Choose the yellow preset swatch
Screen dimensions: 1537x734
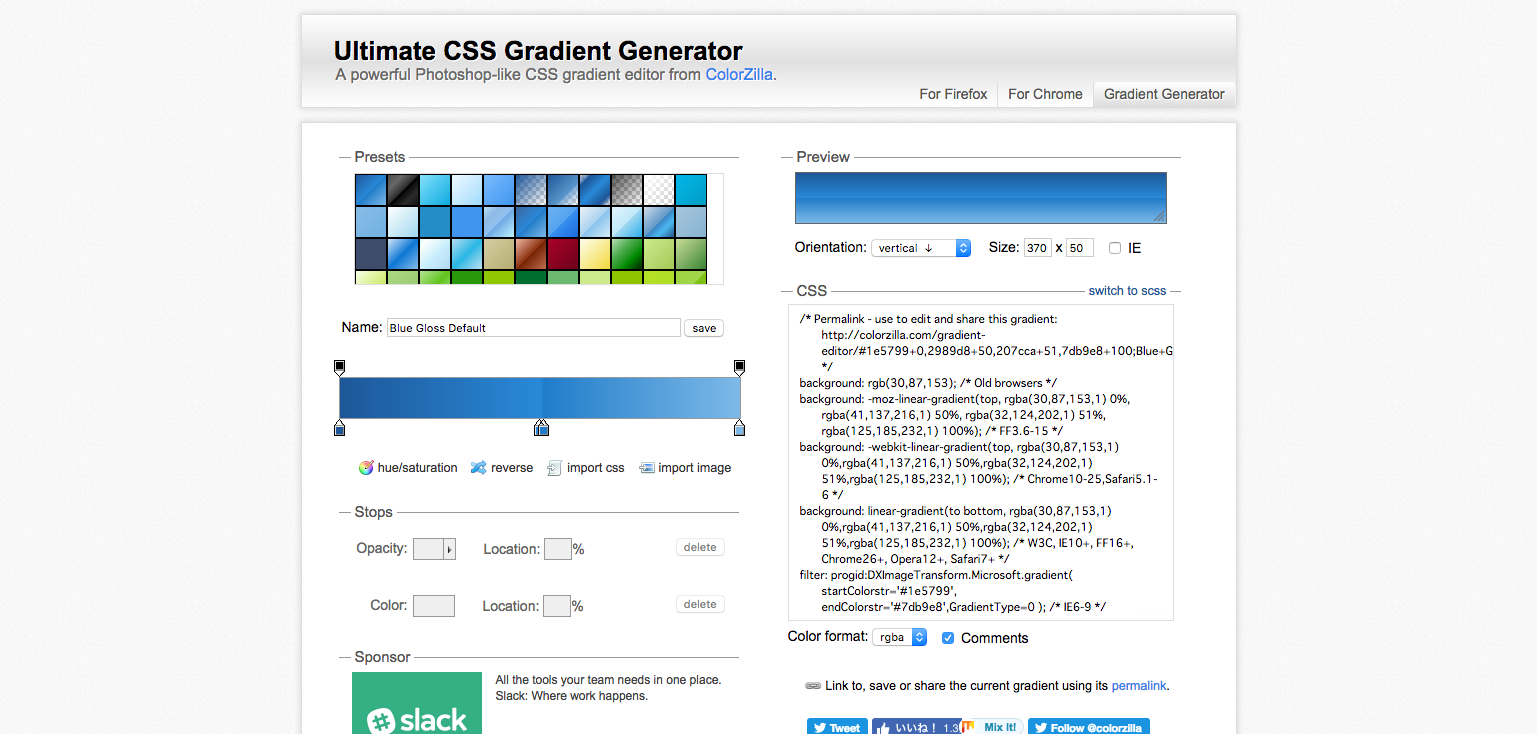click(595, 254)
